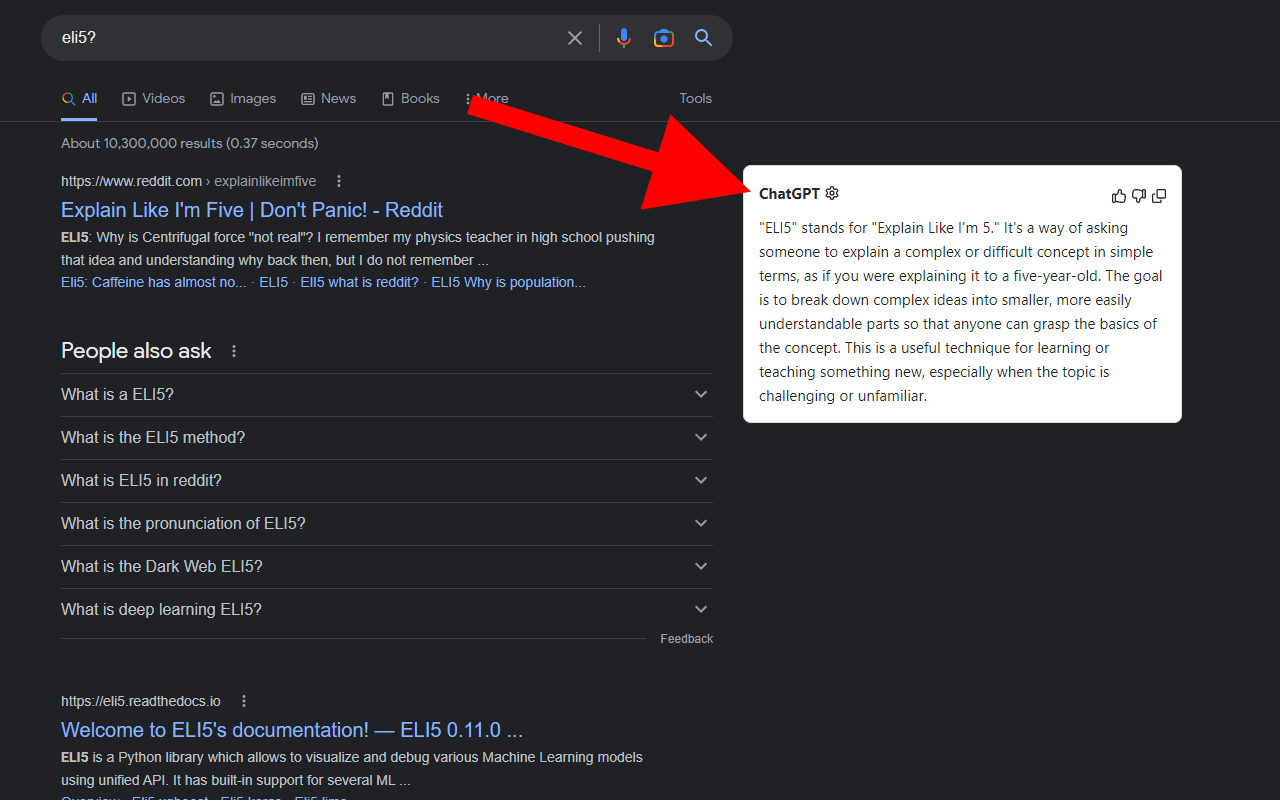Image resolution: width=1280 pixels, height=800 pixels.
Task: Give thumbs down to ChatGPT answer
Action: click(x=1139, y=196)
